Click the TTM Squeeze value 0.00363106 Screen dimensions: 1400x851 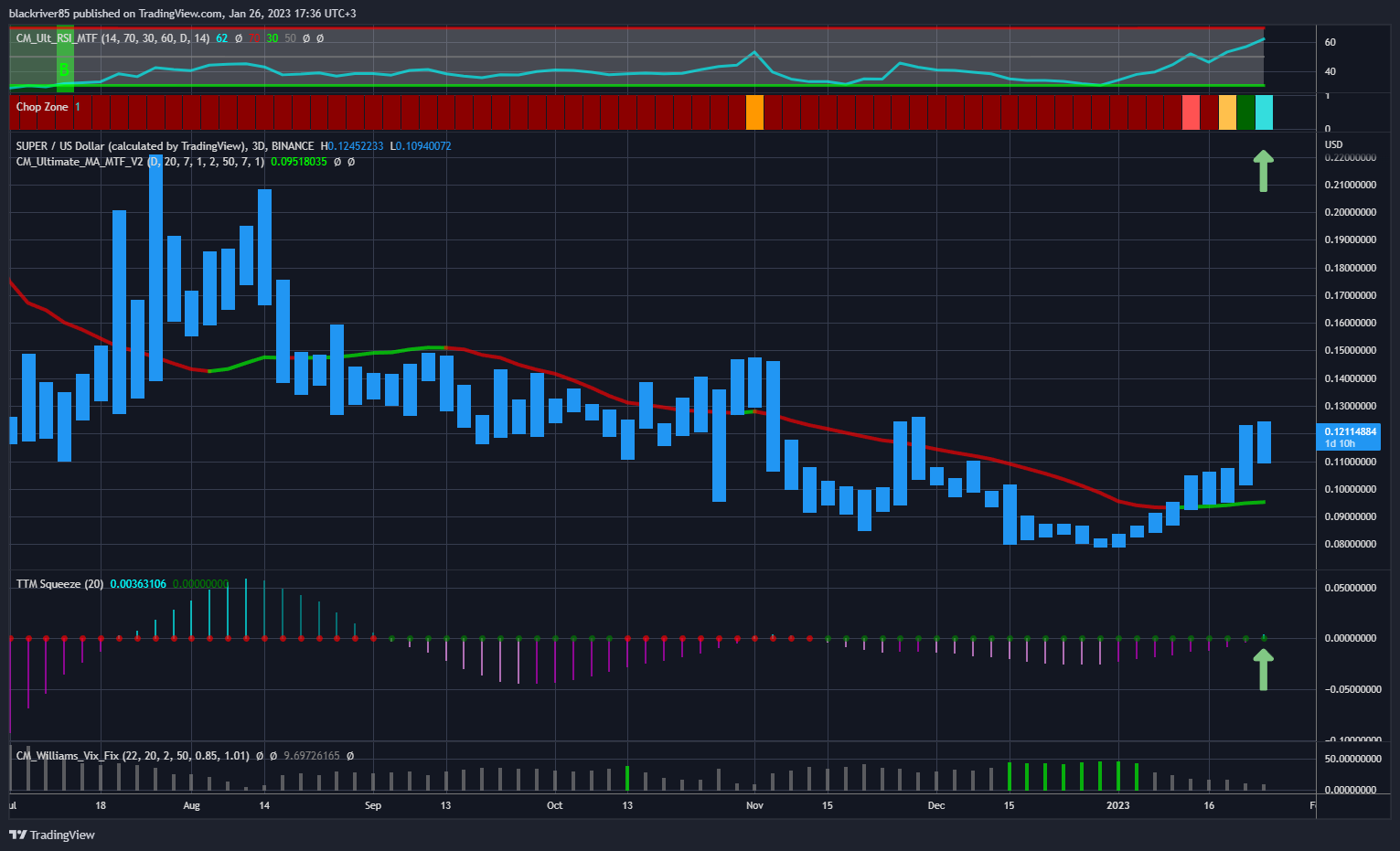(x=138, y=584)
